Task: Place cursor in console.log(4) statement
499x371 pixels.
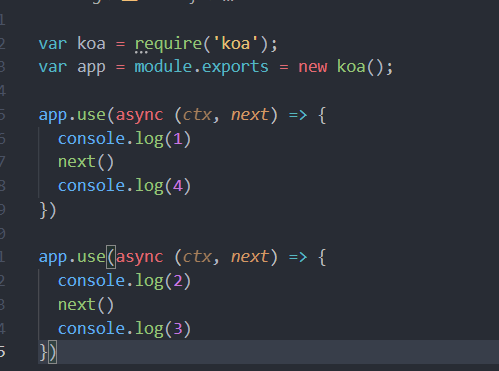Action: point(125,186)
